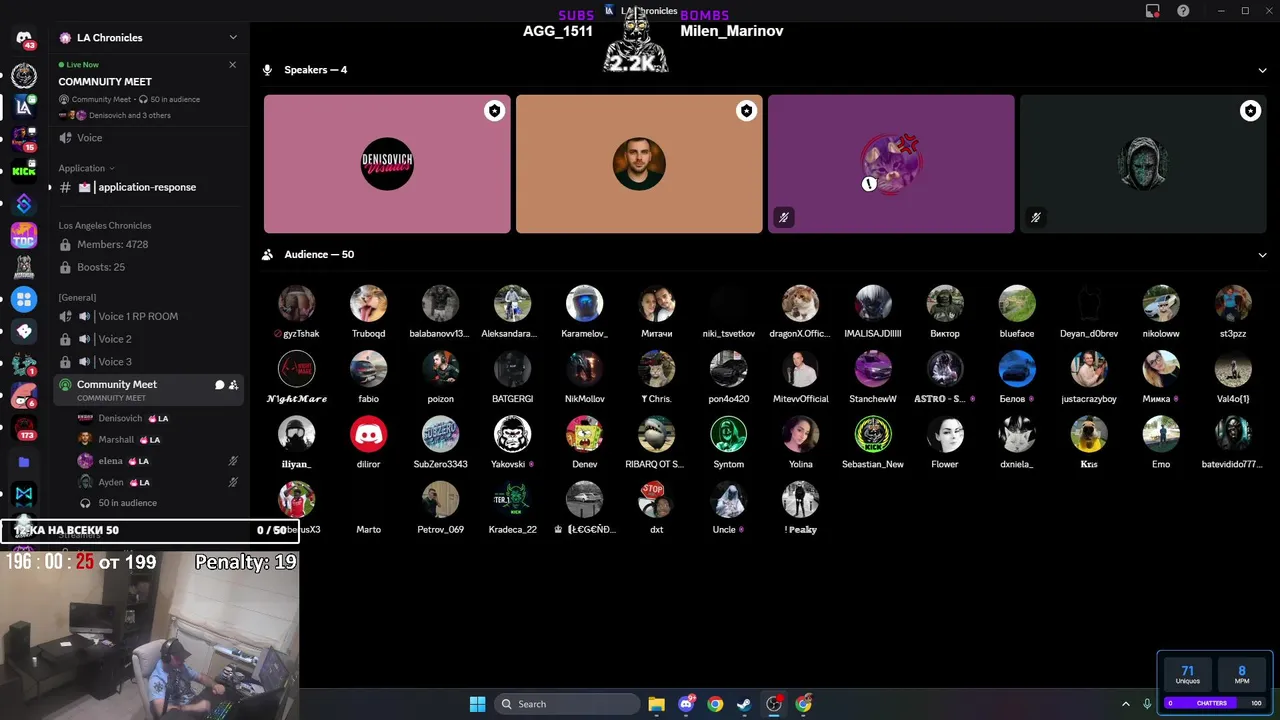Click moderator badge on second speaker tile
This screenshot has height=720, width=1280.
click(747, 111)
